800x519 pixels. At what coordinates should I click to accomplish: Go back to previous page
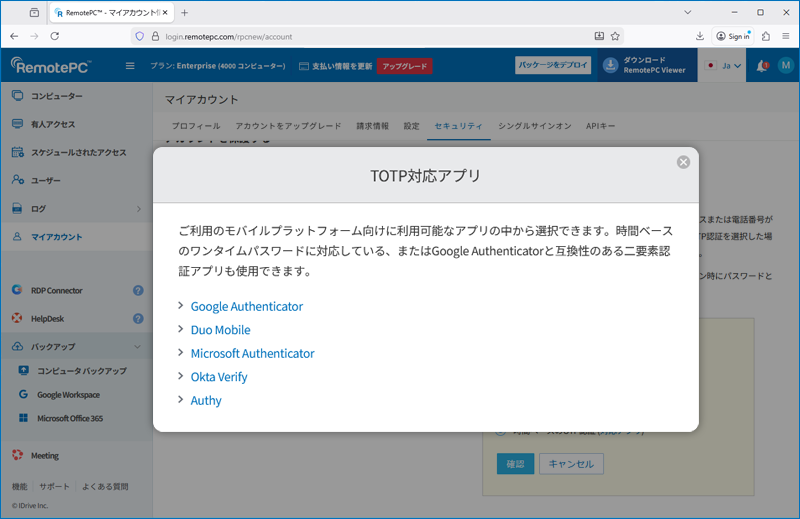click(x=14, y=36)
